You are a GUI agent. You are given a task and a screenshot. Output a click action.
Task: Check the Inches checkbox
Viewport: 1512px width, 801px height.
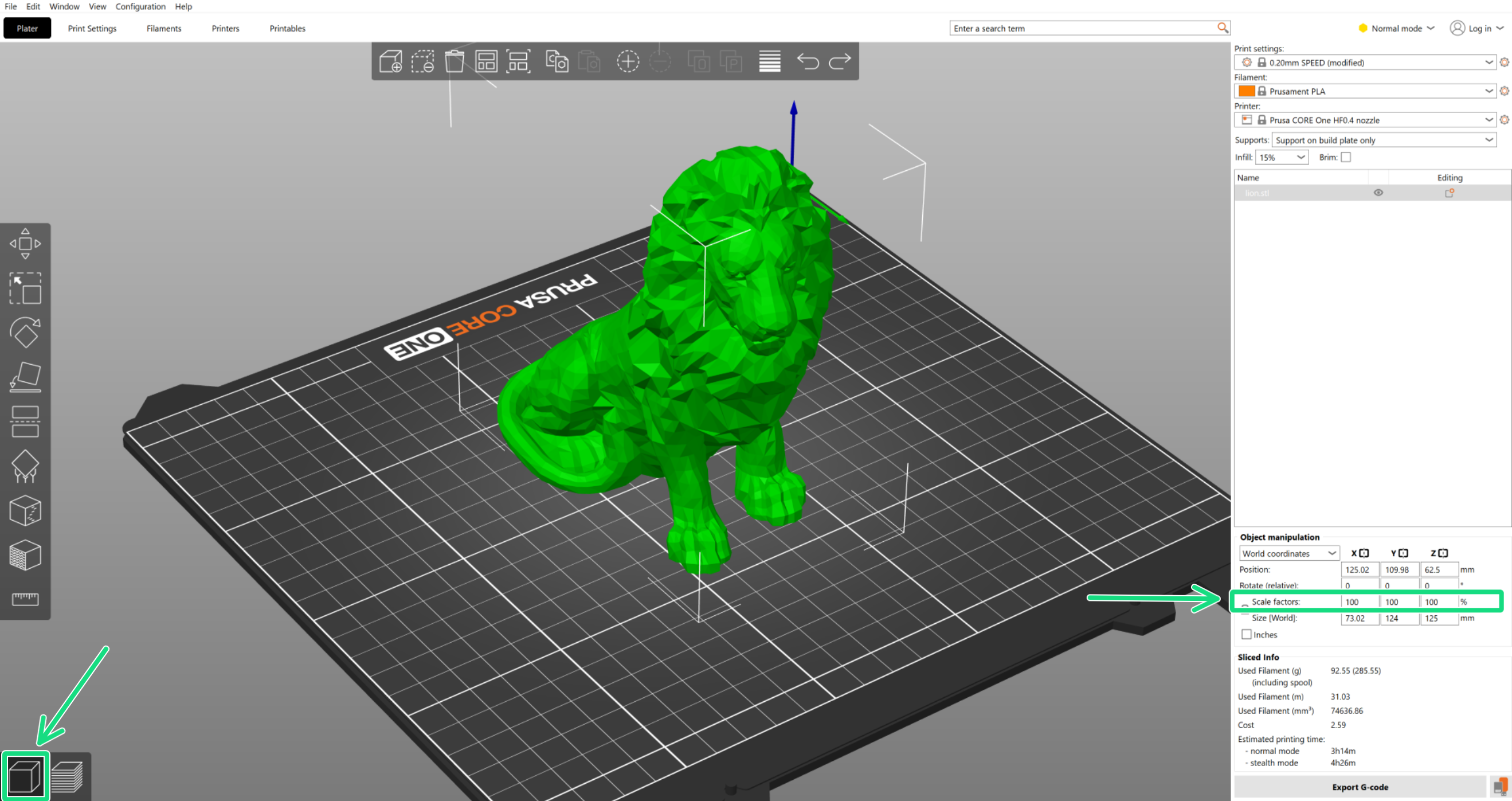[1247, 634]
